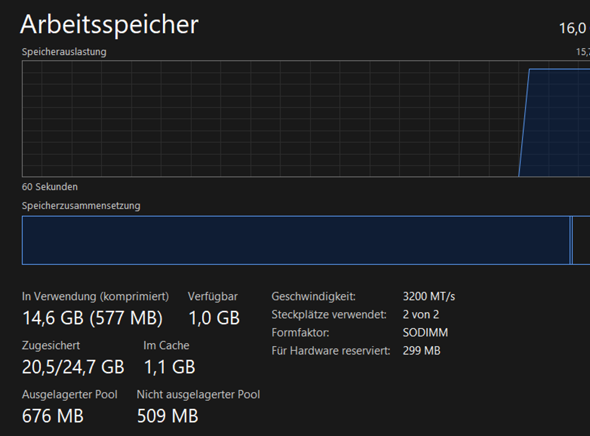Click the Speicherauslastung label
The image size is (590, 436).
click(64, 52)
